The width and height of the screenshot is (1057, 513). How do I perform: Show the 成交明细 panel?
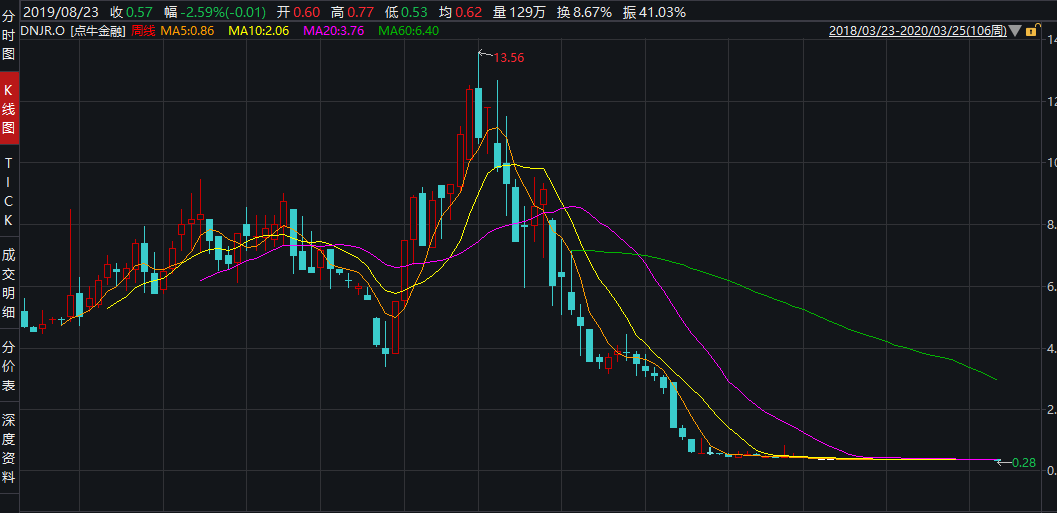coord(9,283)
